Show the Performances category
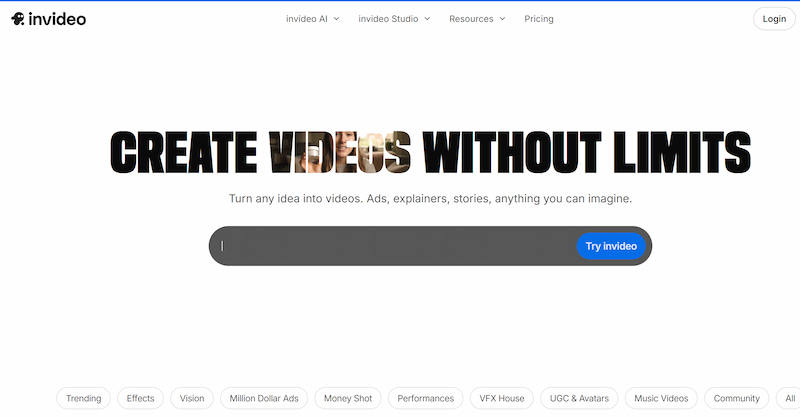This screenshot has height=417, width=800. [426, 398]
